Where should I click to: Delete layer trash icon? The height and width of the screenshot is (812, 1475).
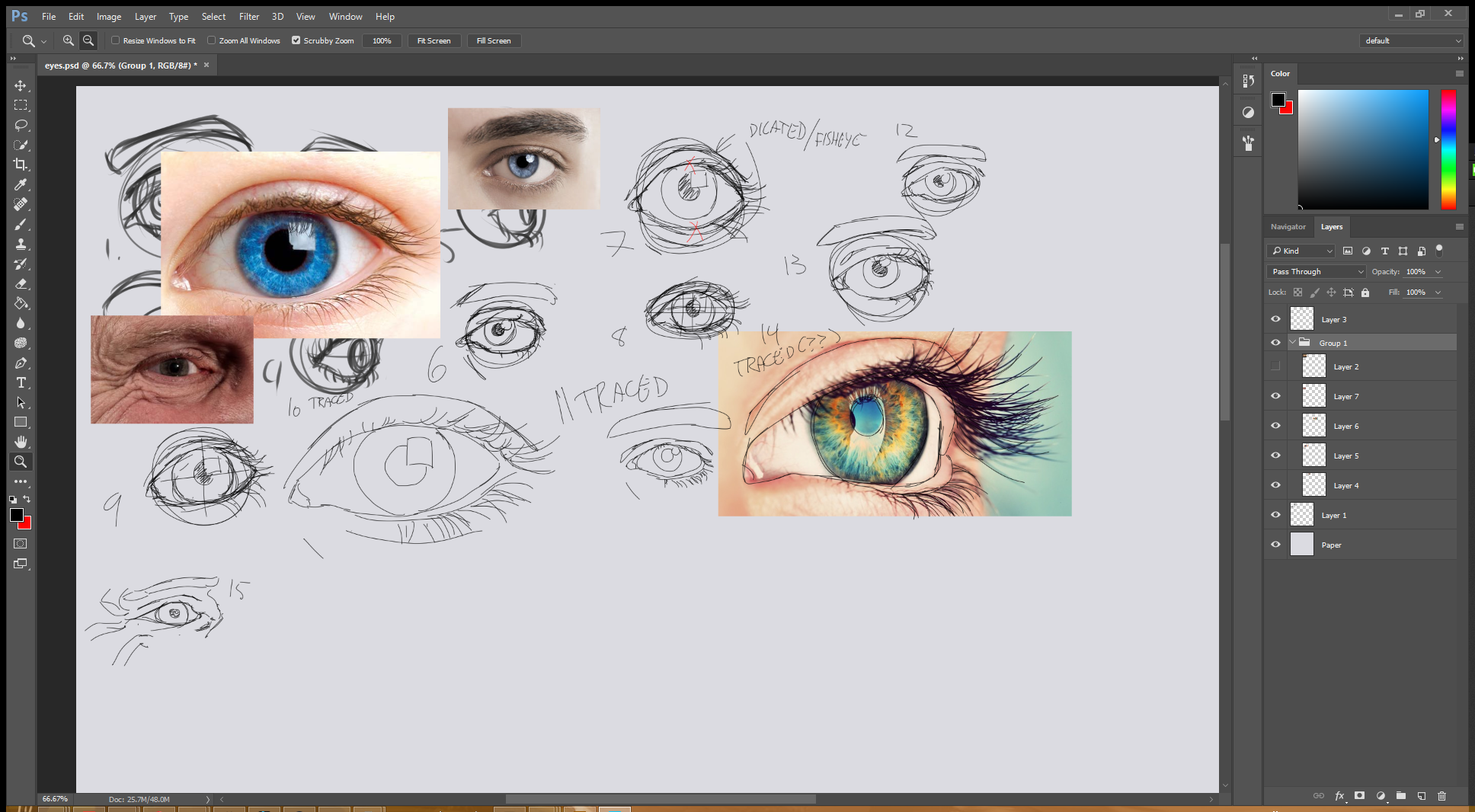click(1441, 795)
